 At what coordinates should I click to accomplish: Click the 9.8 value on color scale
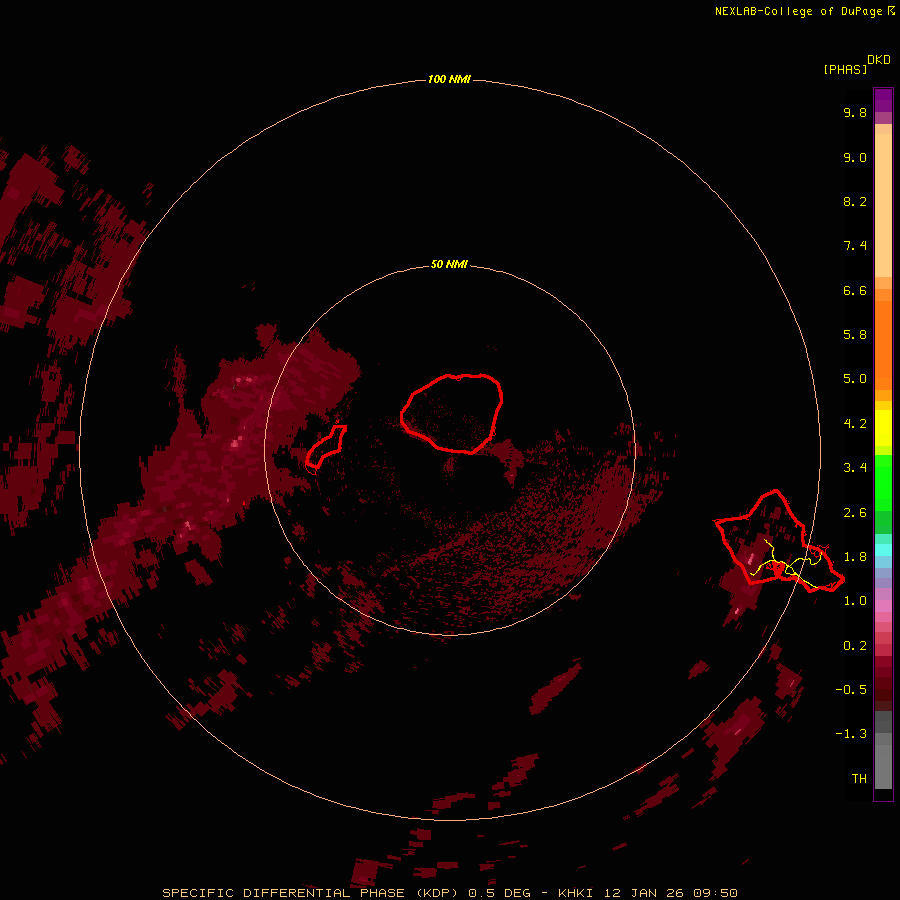click(855, 112)
